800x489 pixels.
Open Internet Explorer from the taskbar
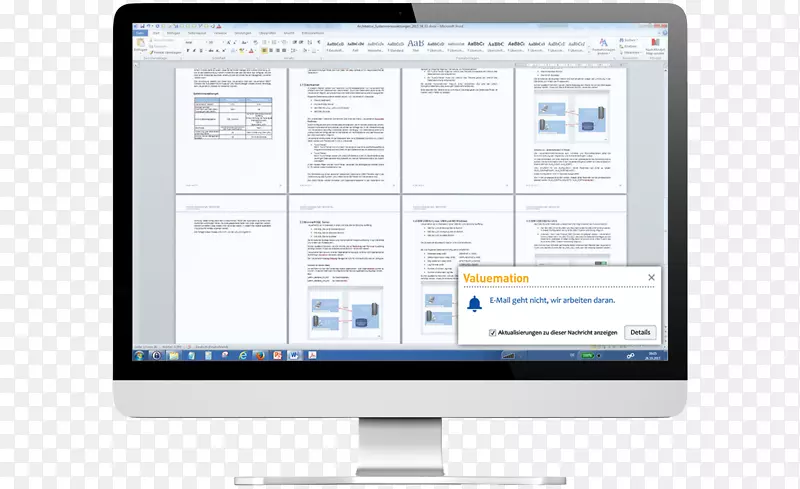point(243,355)
